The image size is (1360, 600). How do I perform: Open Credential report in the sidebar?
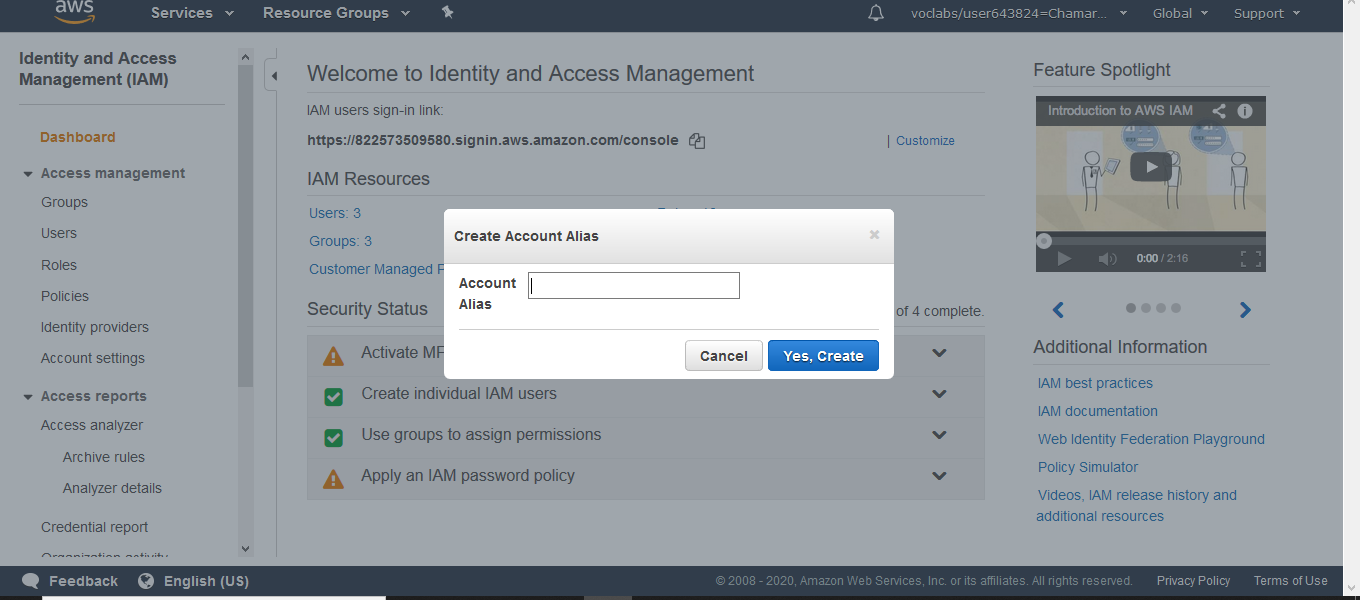(x=94, y=527)
